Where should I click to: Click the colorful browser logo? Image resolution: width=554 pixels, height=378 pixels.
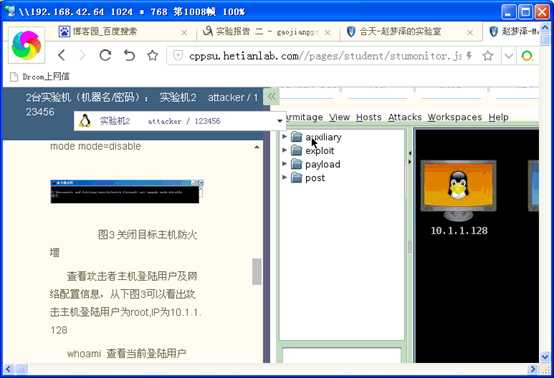[x=26, y=45]
